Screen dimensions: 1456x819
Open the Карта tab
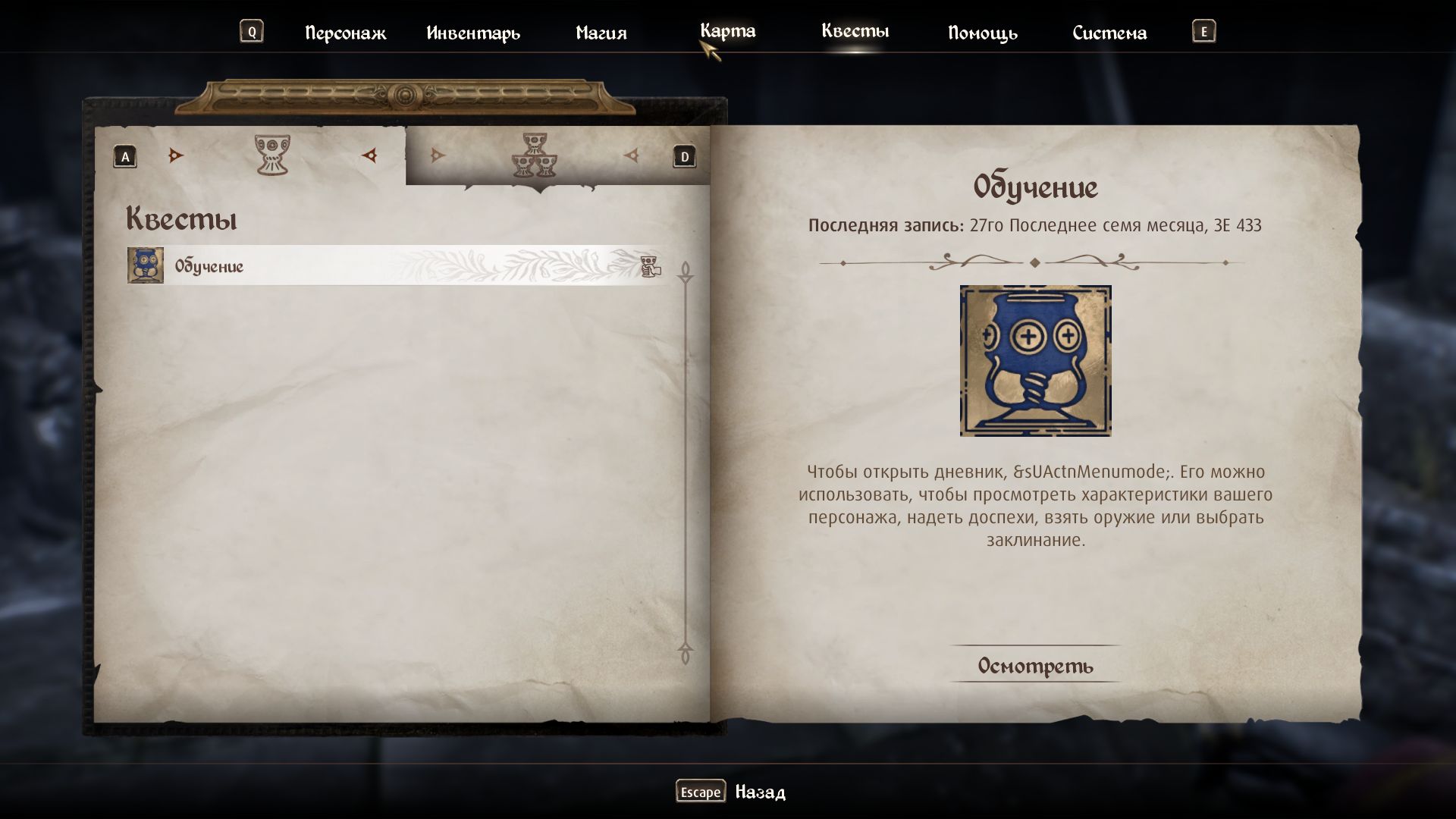pyautogui.click(x=728, y=31)
